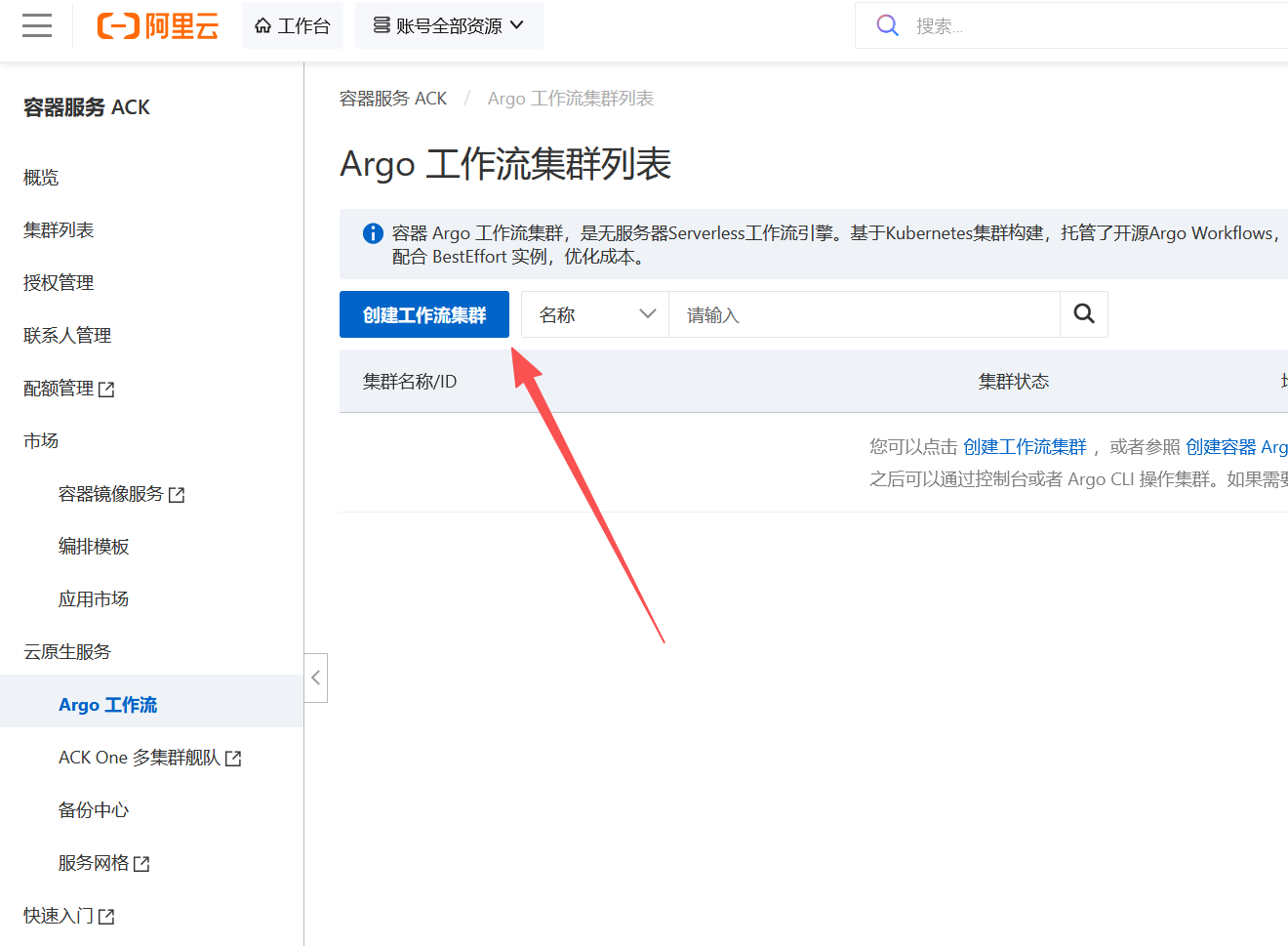Viewport: 1288px width, 946px height.
Task: Open 编排模板 in the sidebar
Action: (x=94, y=547)
